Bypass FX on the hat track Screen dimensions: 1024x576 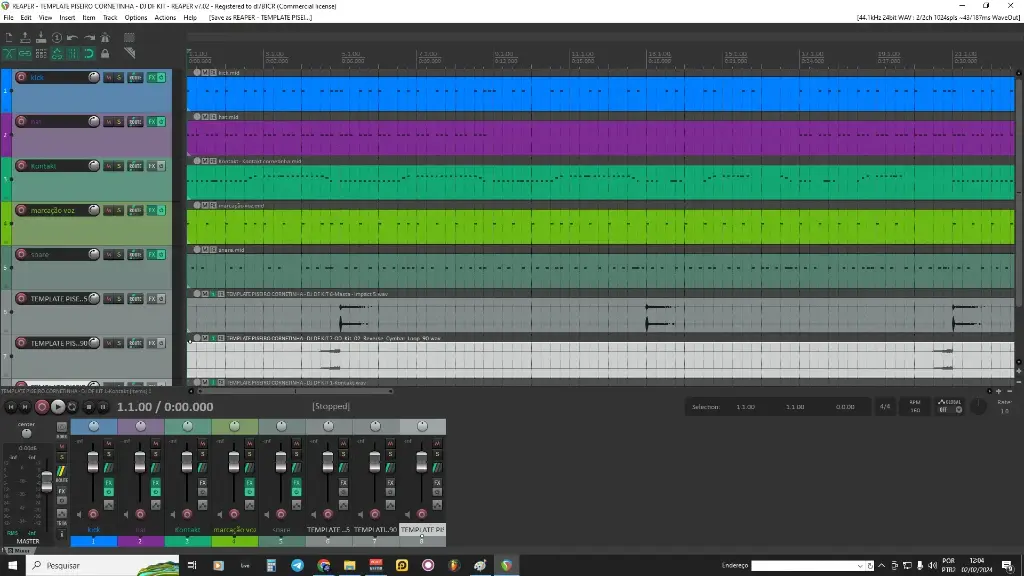pos(161,121)
